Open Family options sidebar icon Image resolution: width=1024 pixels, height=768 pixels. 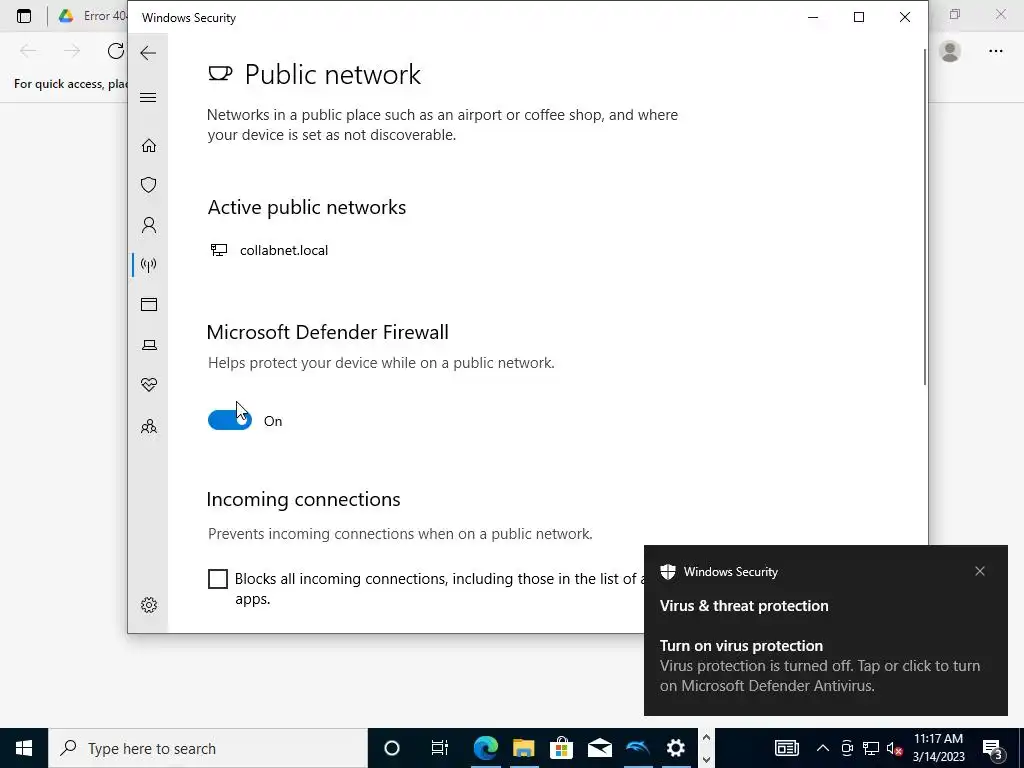(x=149, y=426)
